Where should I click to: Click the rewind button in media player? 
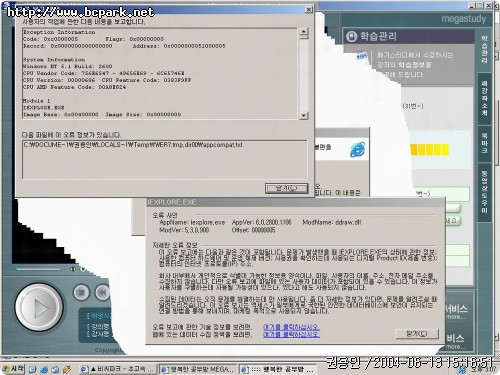point(102,293)
